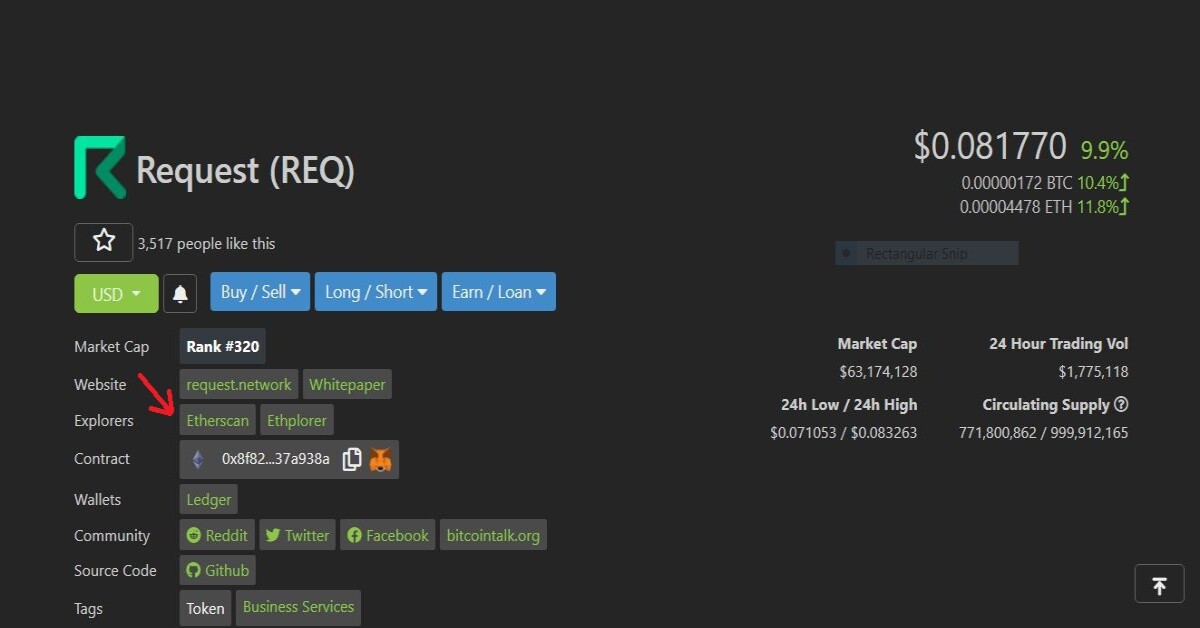This screenshot has width=1200, height=628.
Task: Click the bell price alert icon
Action: click(x=180, y=293)
